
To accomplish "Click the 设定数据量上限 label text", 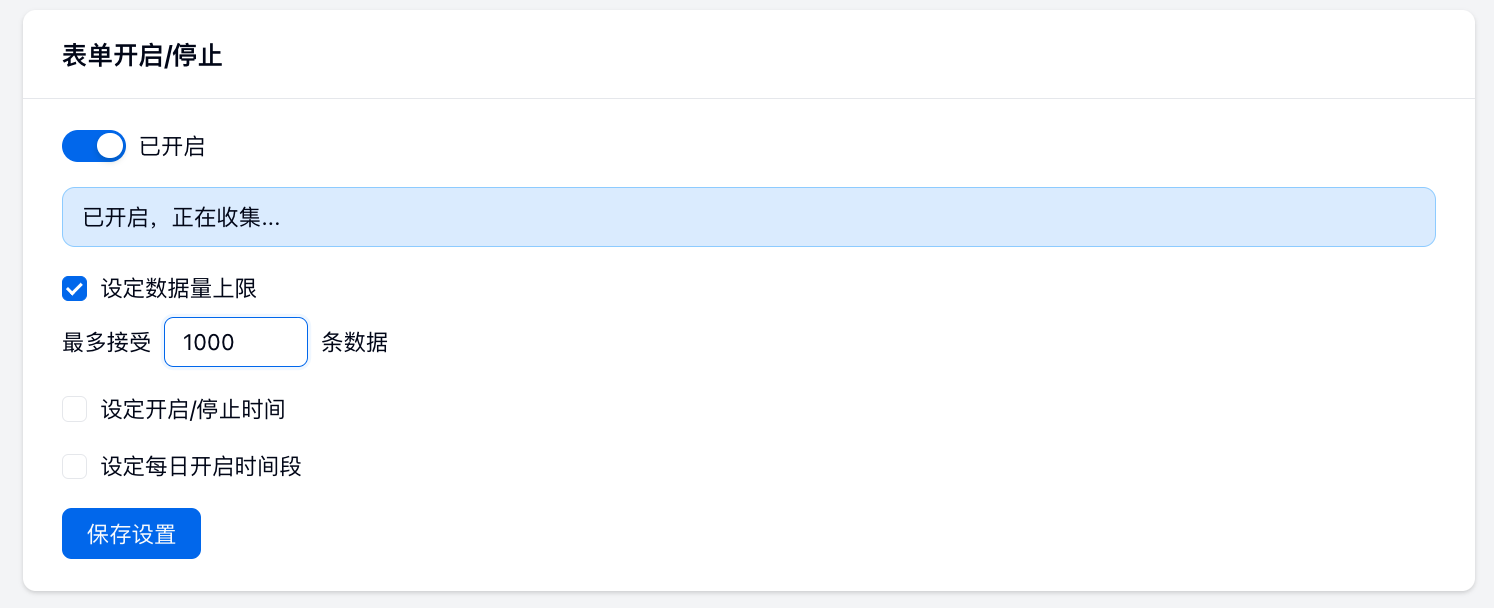I will [x=179, y=289].
